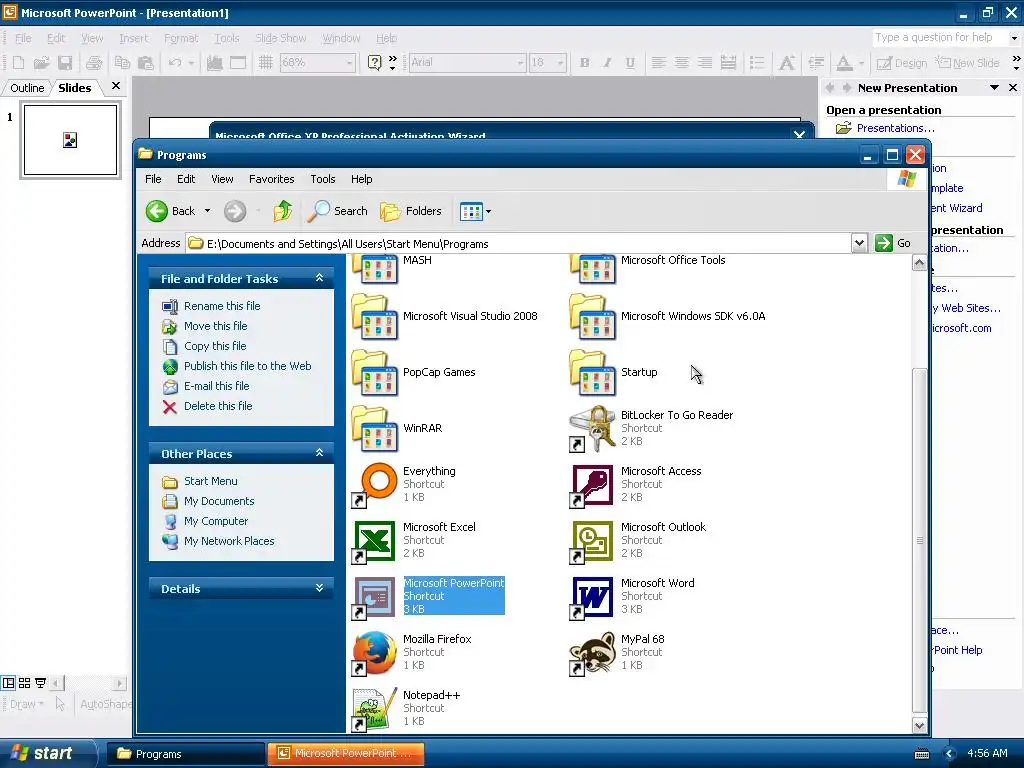1024x768 pixels.
Task: Click Presentations... link in PowerPoint task pane
Action: click(896, 128)
